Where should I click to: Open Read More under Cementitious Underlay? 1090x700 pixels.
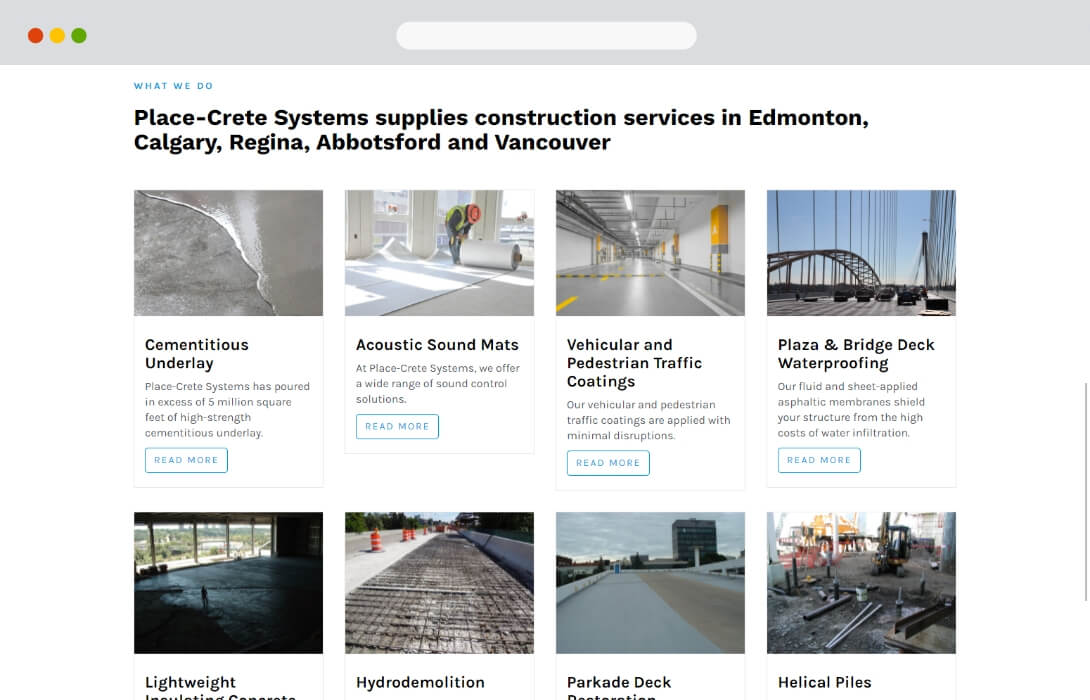click(x=186, y=460)
